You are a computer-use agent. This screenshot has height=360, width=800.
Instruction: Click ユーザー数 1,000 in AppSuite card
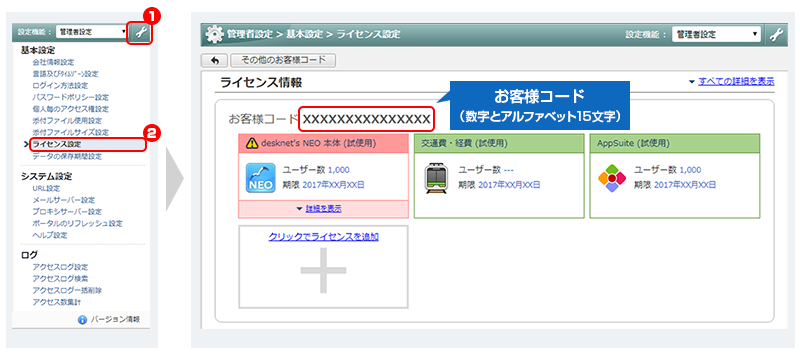coord(667,170)
